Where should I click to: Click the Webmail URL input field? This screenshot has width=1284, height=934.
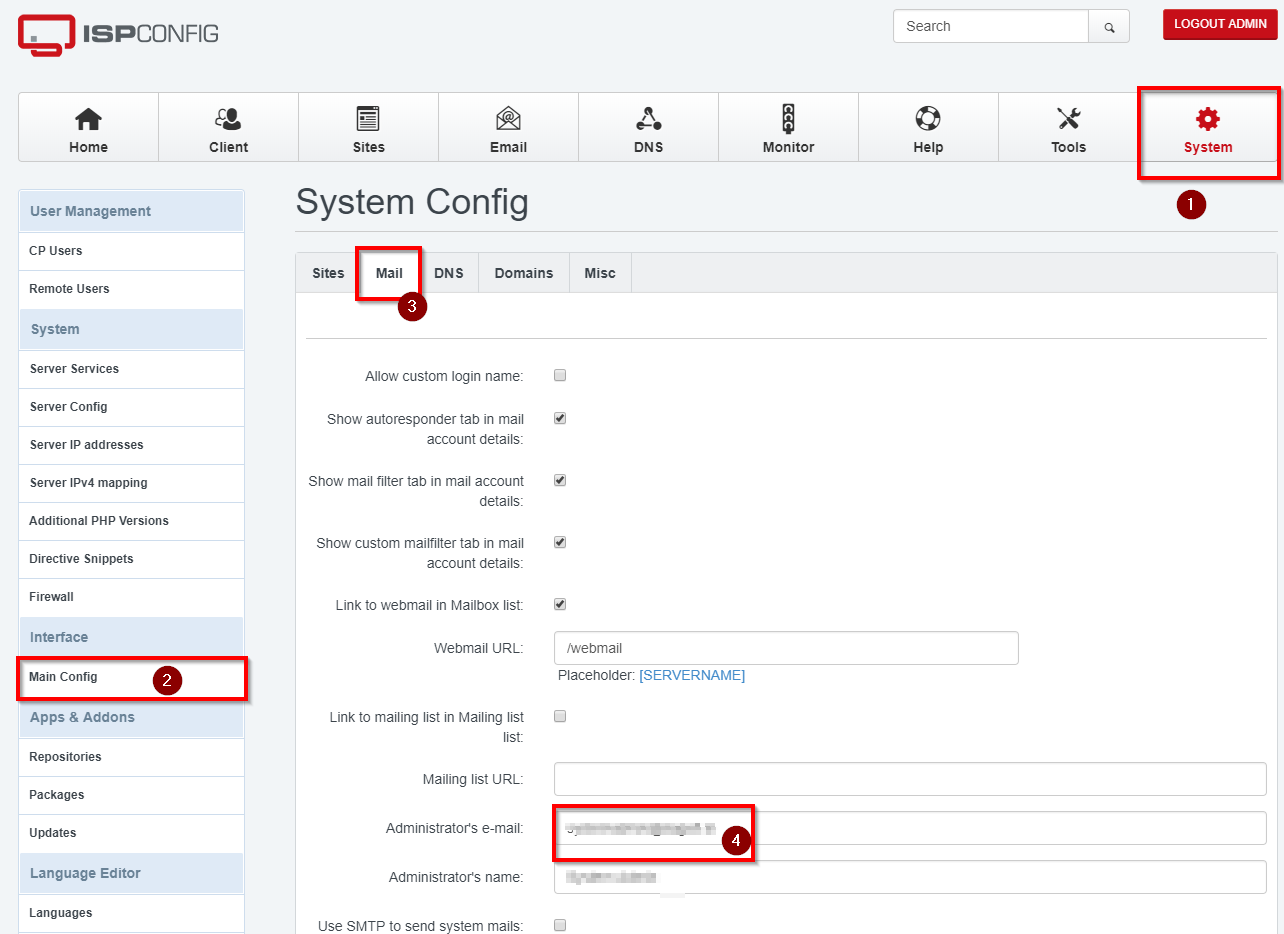[x=785, y=648]
